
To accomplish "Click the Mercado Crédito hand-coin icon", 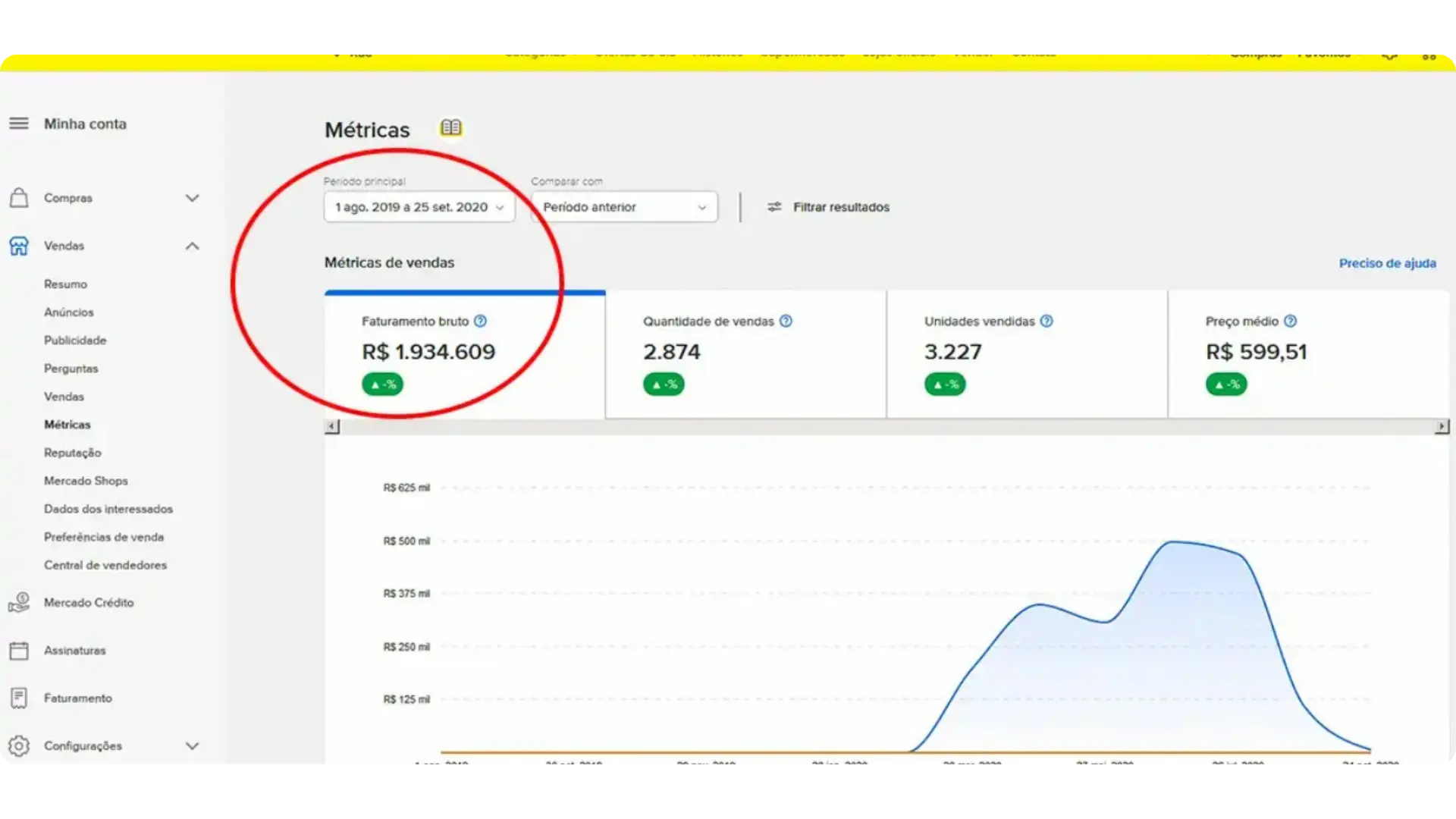I will click(19, 602).
